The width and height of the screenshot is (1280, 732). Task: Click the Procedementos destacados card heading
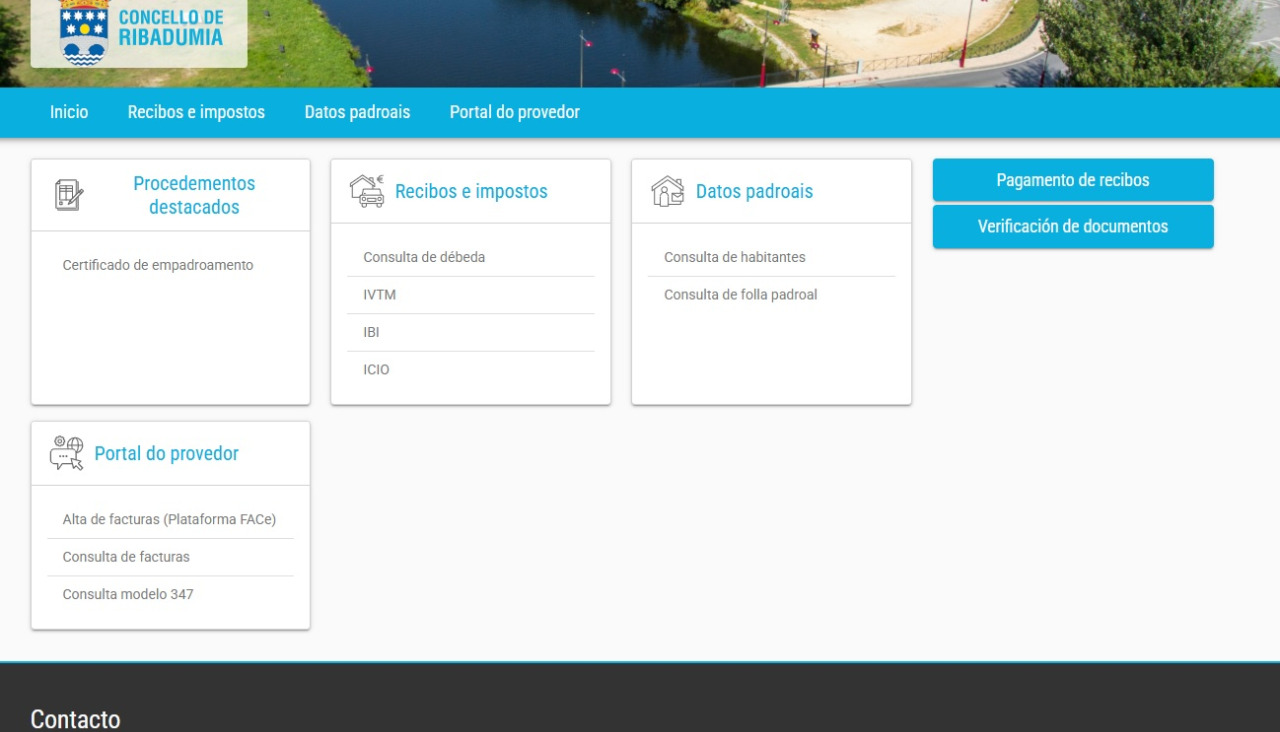tap(194, 195)
